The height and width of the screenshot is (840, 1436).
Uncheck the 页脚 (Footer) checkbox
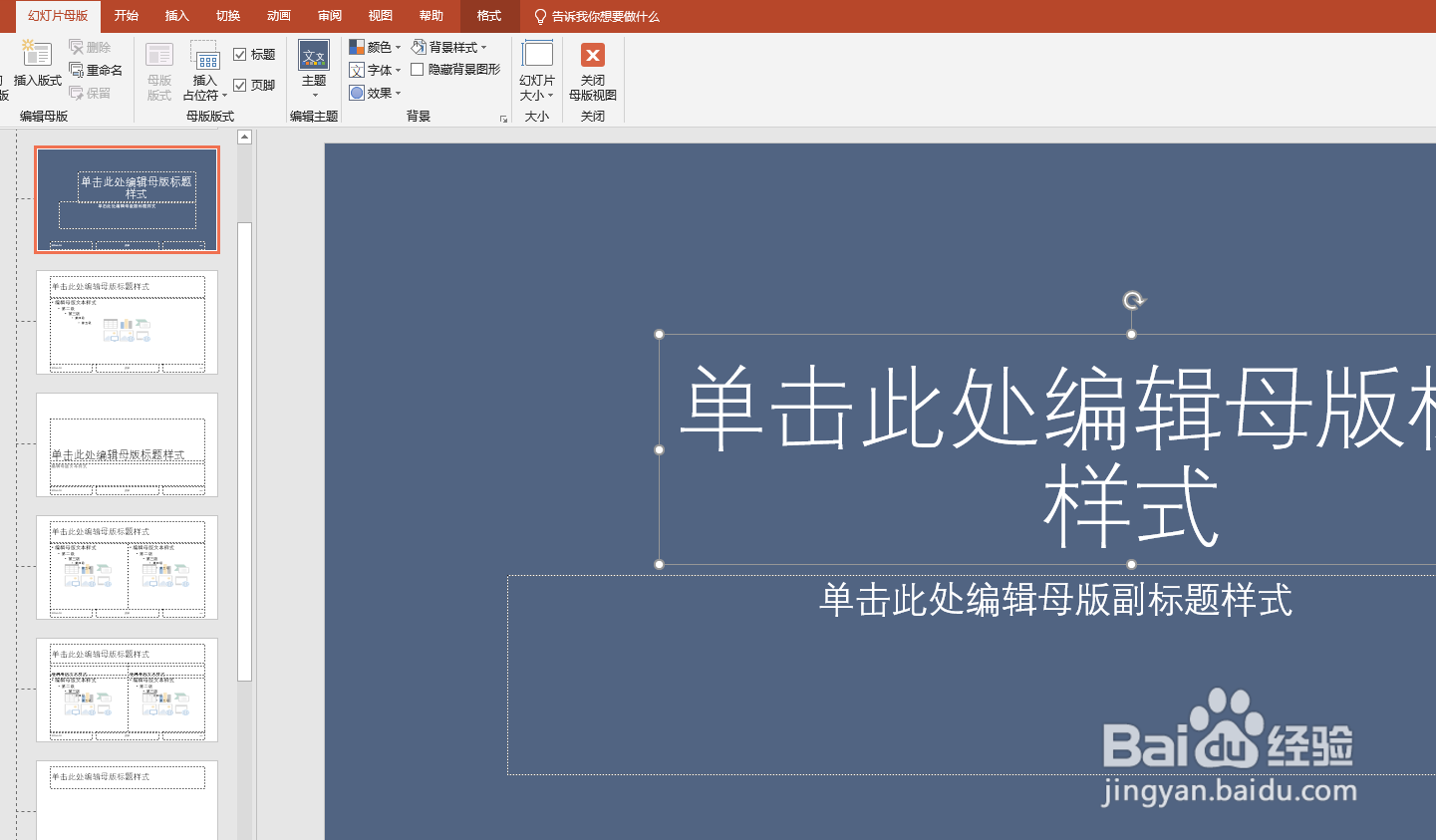click(239, 85)
